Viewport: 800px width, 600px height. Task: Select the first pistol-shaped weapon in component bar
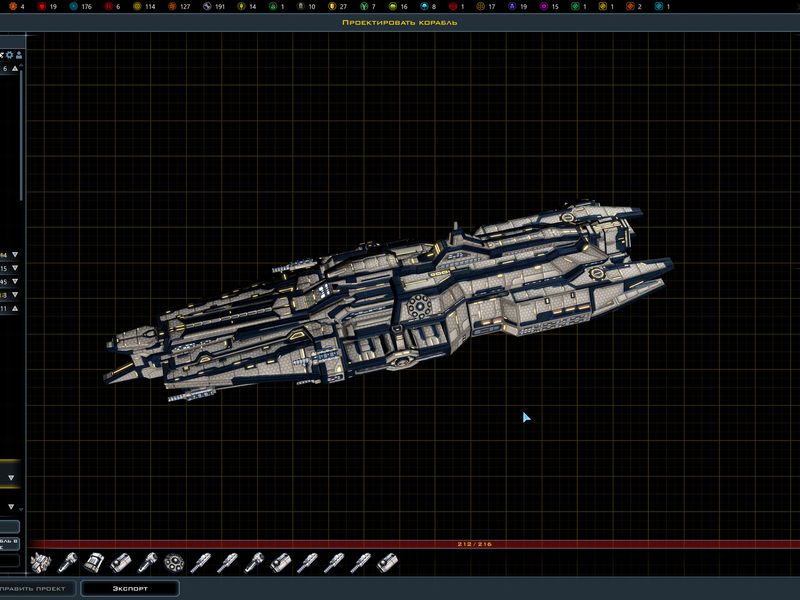[x=67, y=563]
